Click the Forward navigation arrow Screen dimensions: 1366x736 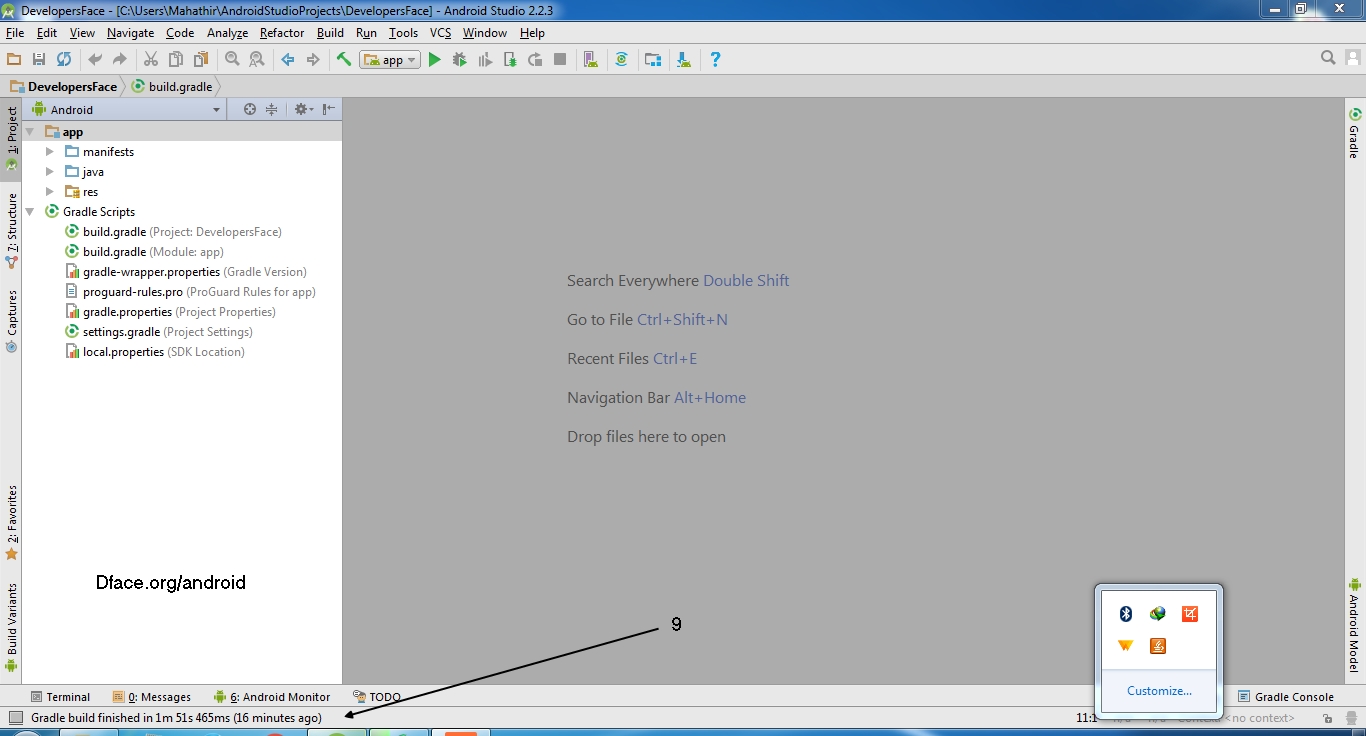[313, 60]
